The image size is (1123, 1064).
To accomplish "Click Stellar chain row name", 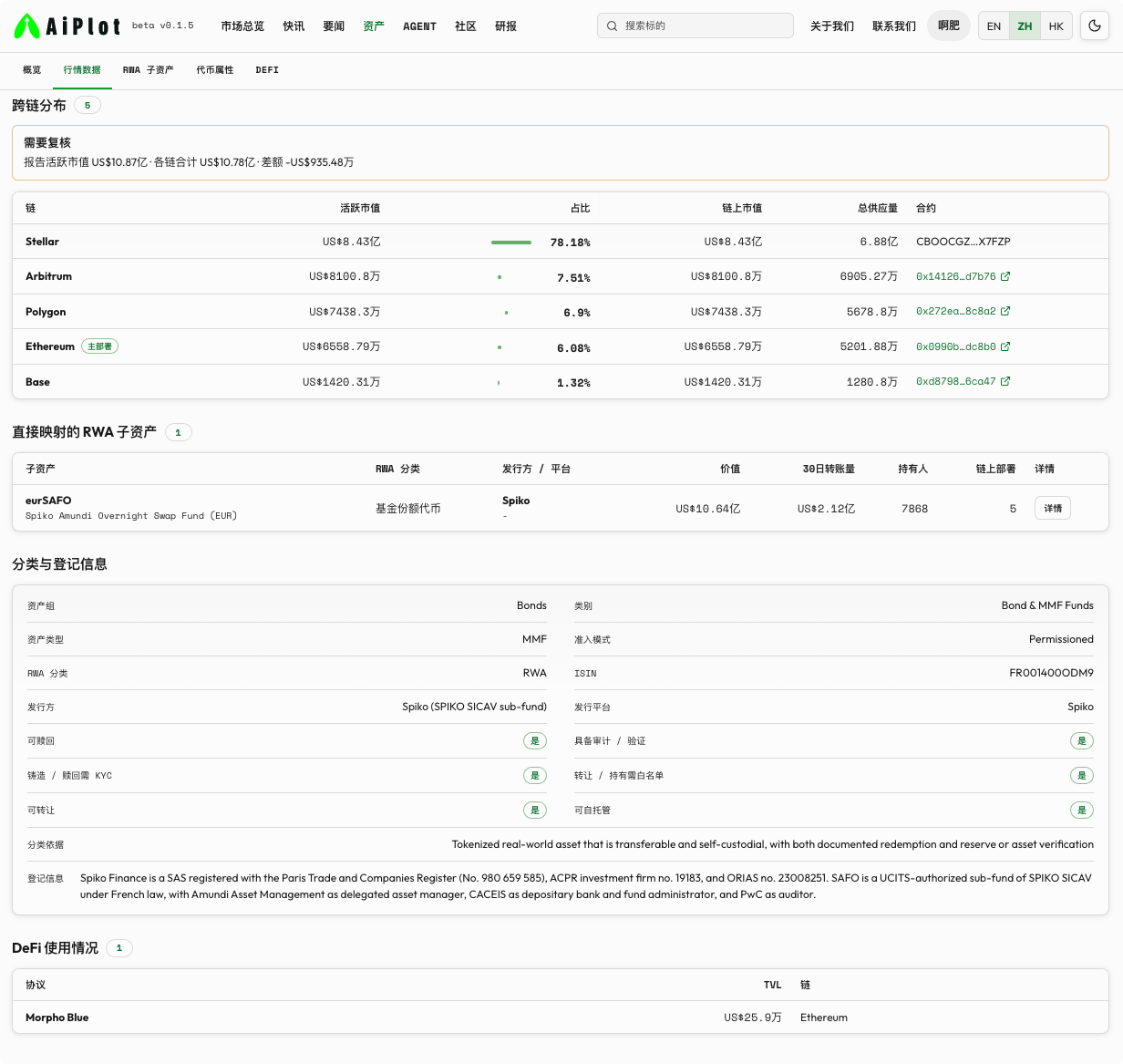I will [x=42, y=242].
